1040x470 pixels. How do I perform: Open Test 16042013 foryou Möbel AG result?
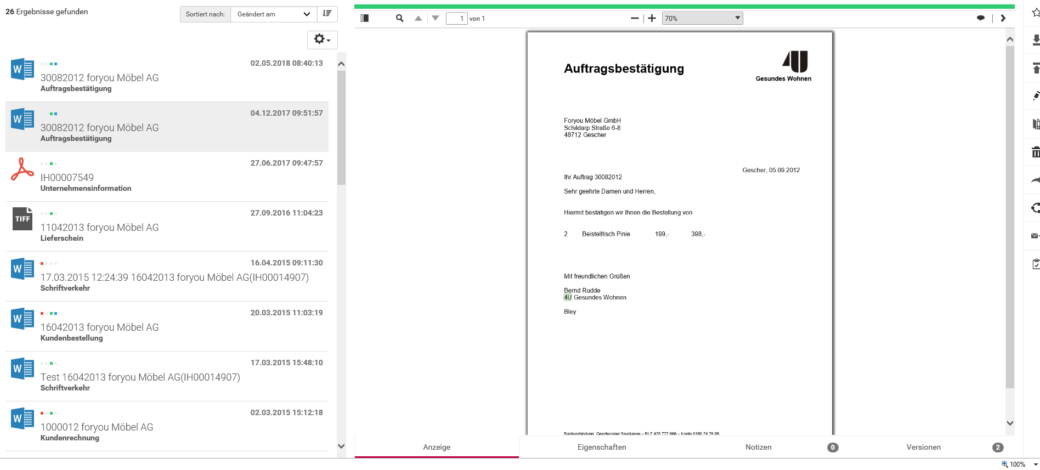(167, 377)
